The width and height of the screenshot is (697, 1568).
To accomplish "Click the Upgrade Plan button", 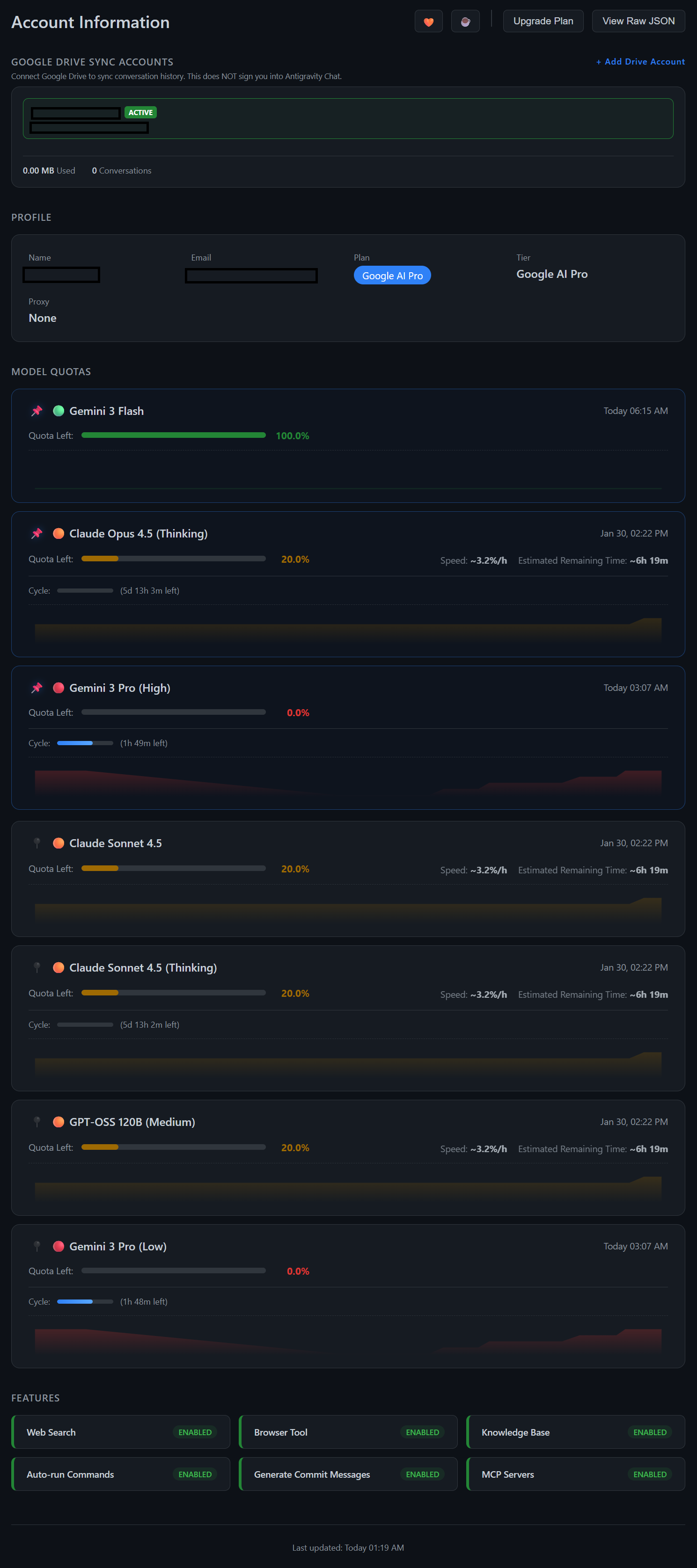I will point(542,21).
